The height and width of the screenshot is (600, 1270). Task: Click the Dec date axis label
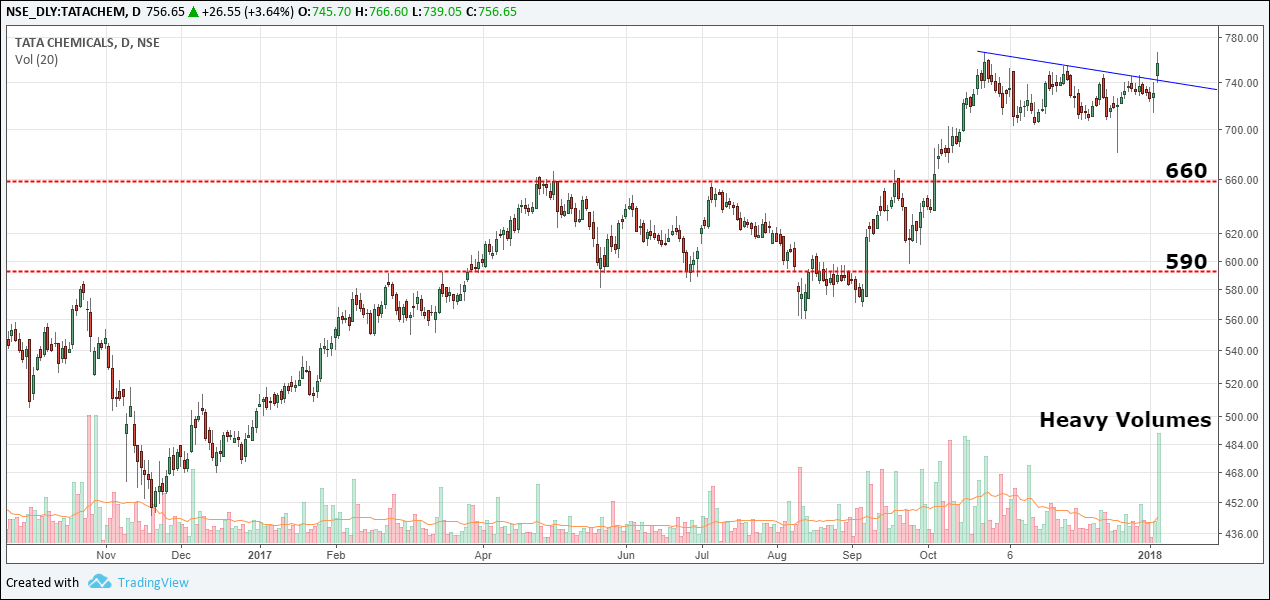(x=181, y=554)
